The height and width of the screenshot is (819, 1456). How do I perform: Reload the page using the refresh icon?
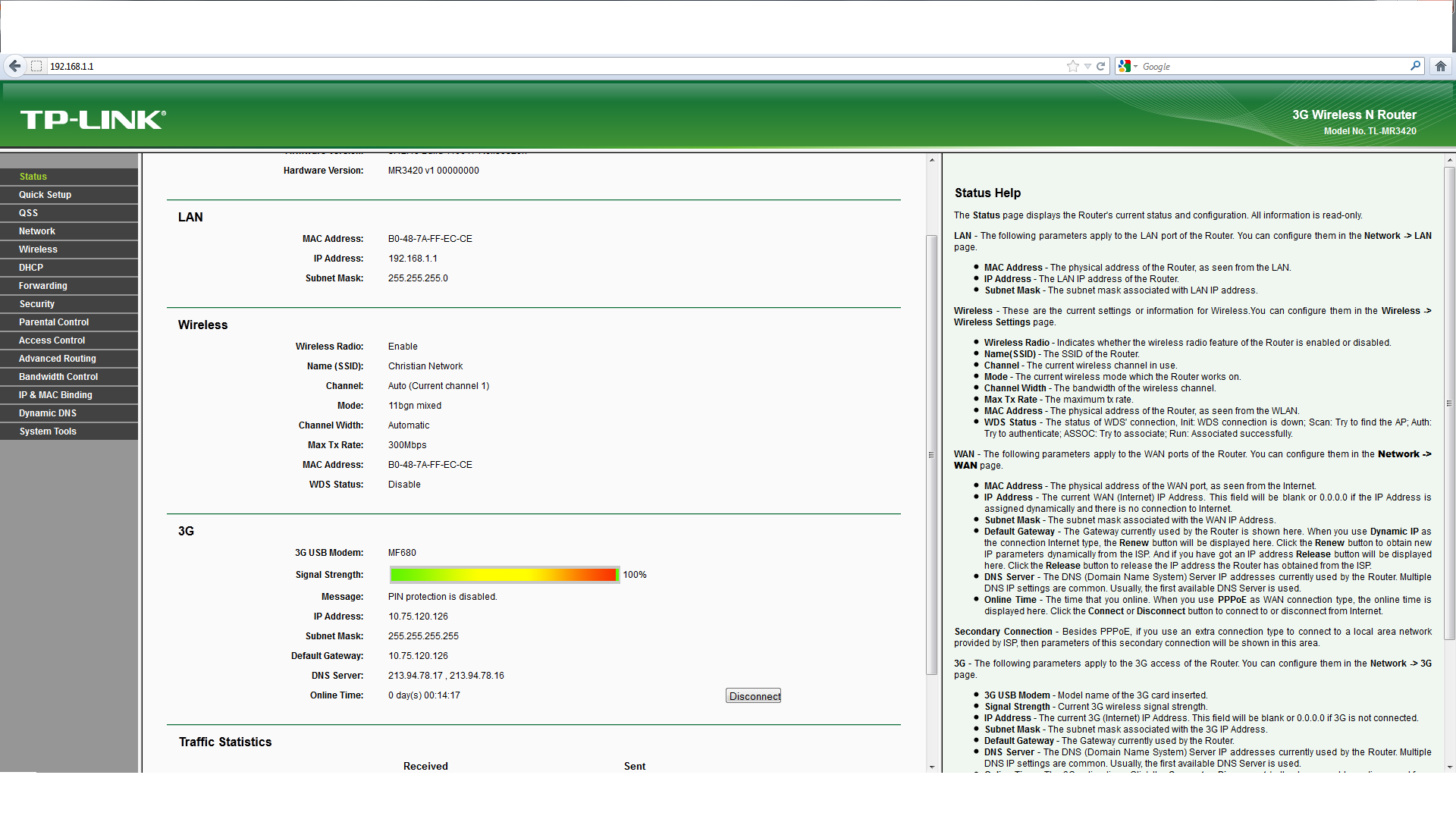pos(1100,66)
